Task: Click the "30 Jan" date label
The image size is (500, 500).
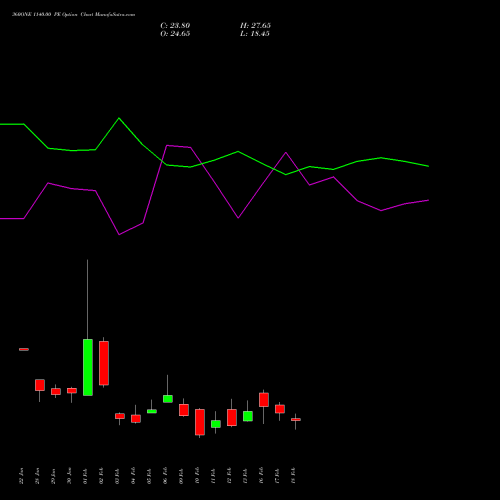Action: click(70, 476)
